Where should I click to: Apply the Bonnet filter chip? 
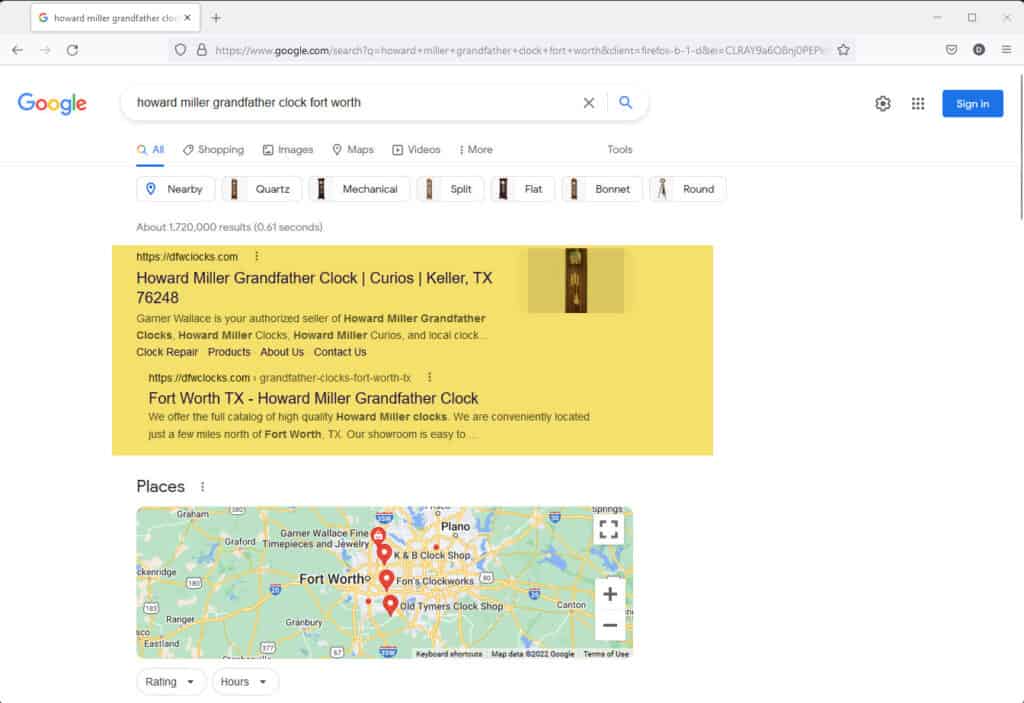[x=601, y=189]
